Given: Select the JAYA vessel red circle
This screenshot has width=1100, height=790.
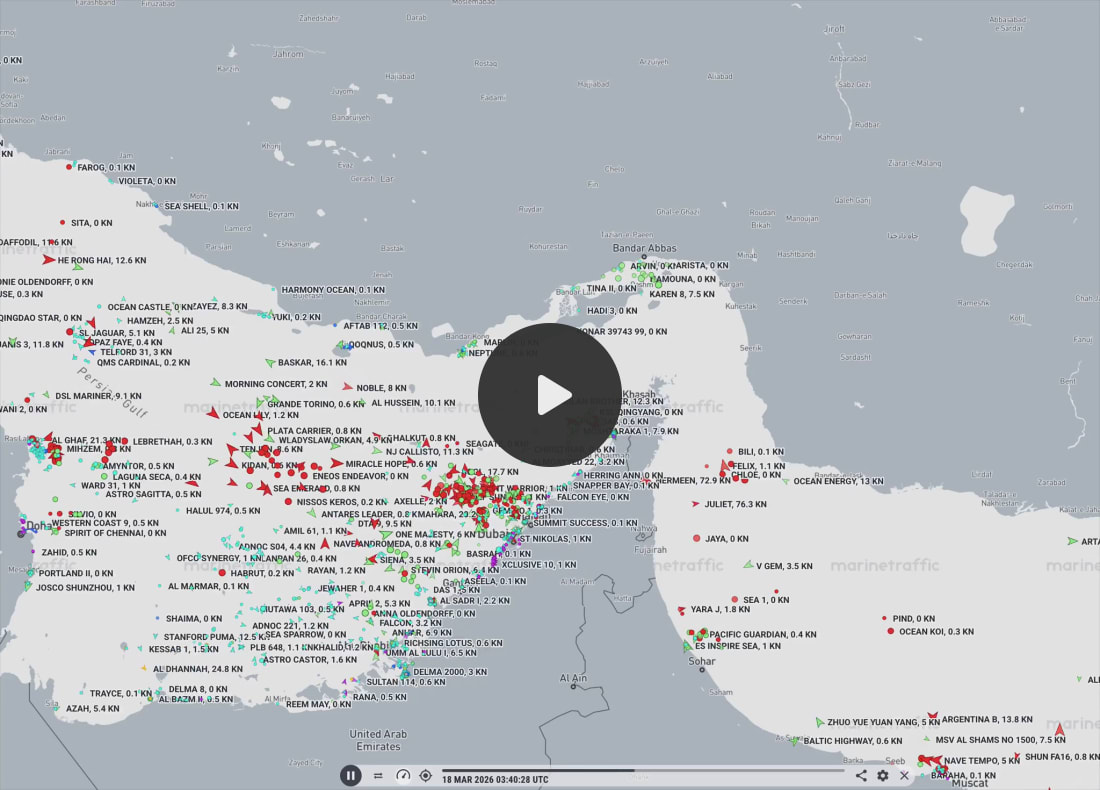Looking at the screenshot, I should click(697, 538).
